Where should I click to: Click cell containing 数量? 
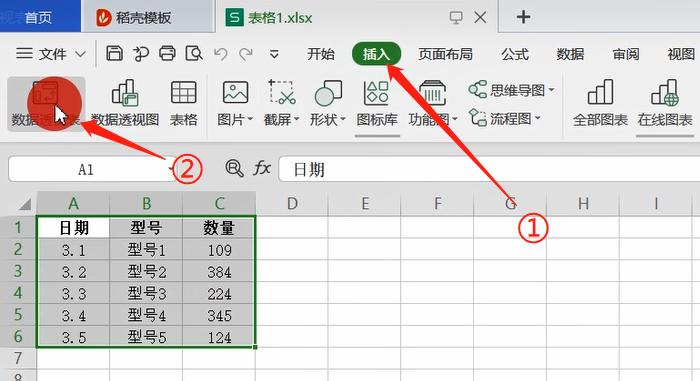tap(219, 228)
